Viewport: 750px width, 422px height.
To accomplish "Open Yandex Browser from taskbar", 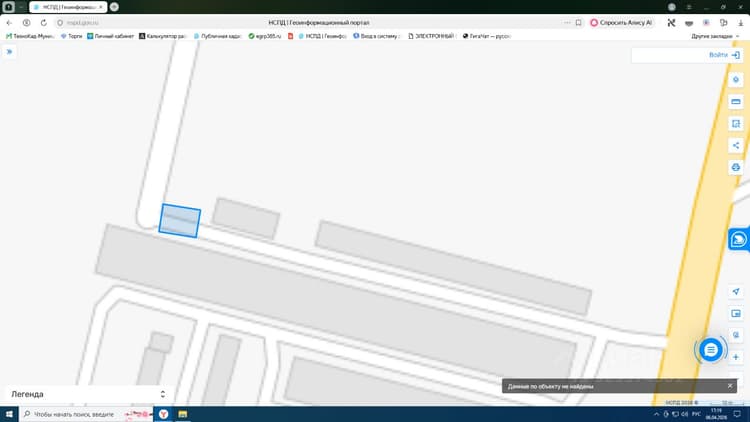I will point(164,414).
